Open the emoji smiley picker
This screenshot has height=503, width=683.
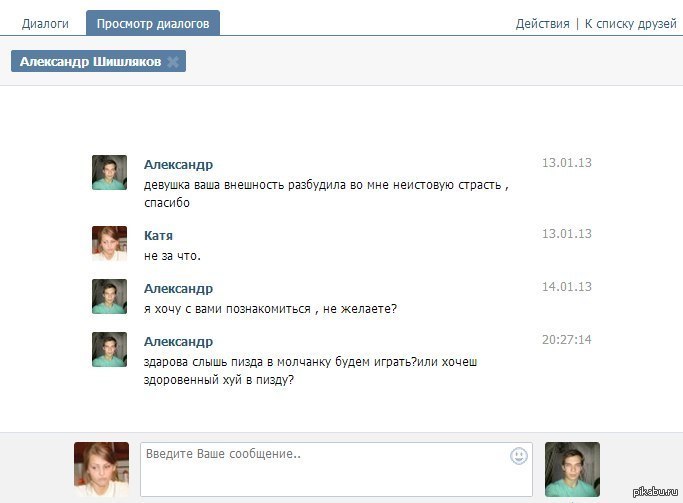tap(518, 456)
